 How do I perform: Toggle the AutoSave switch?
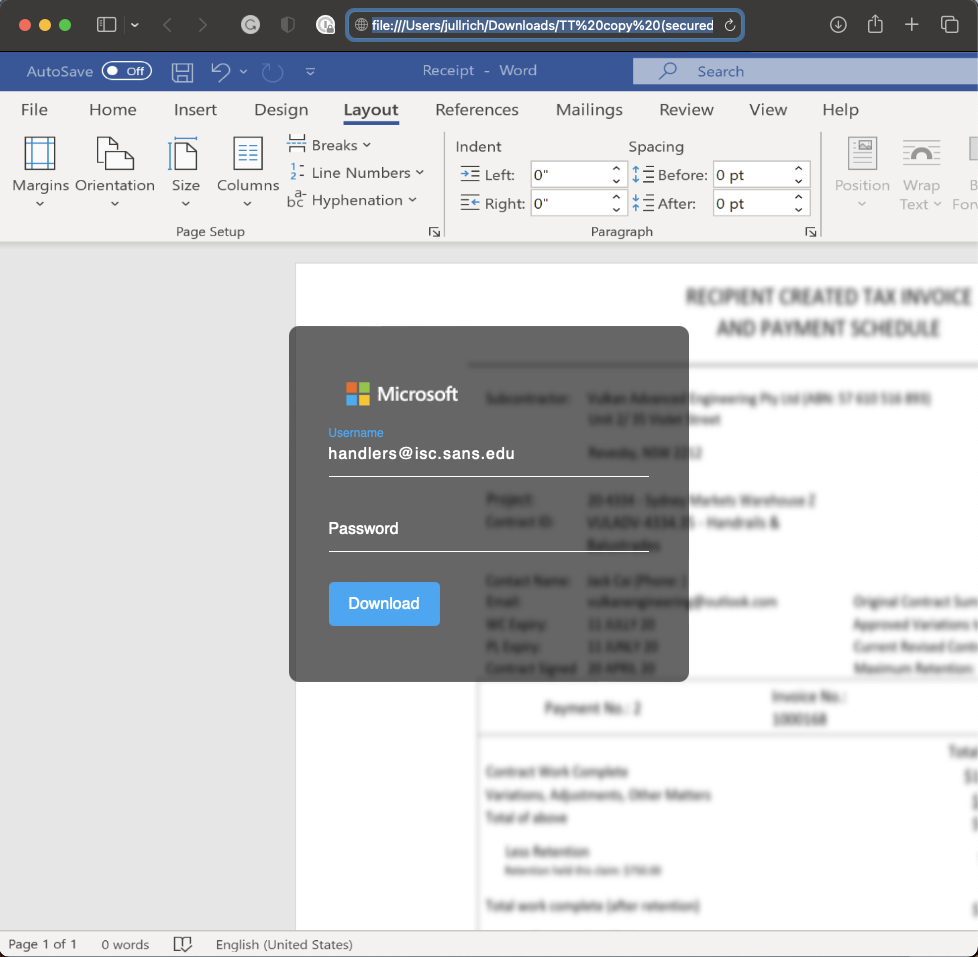pos(127,71)
